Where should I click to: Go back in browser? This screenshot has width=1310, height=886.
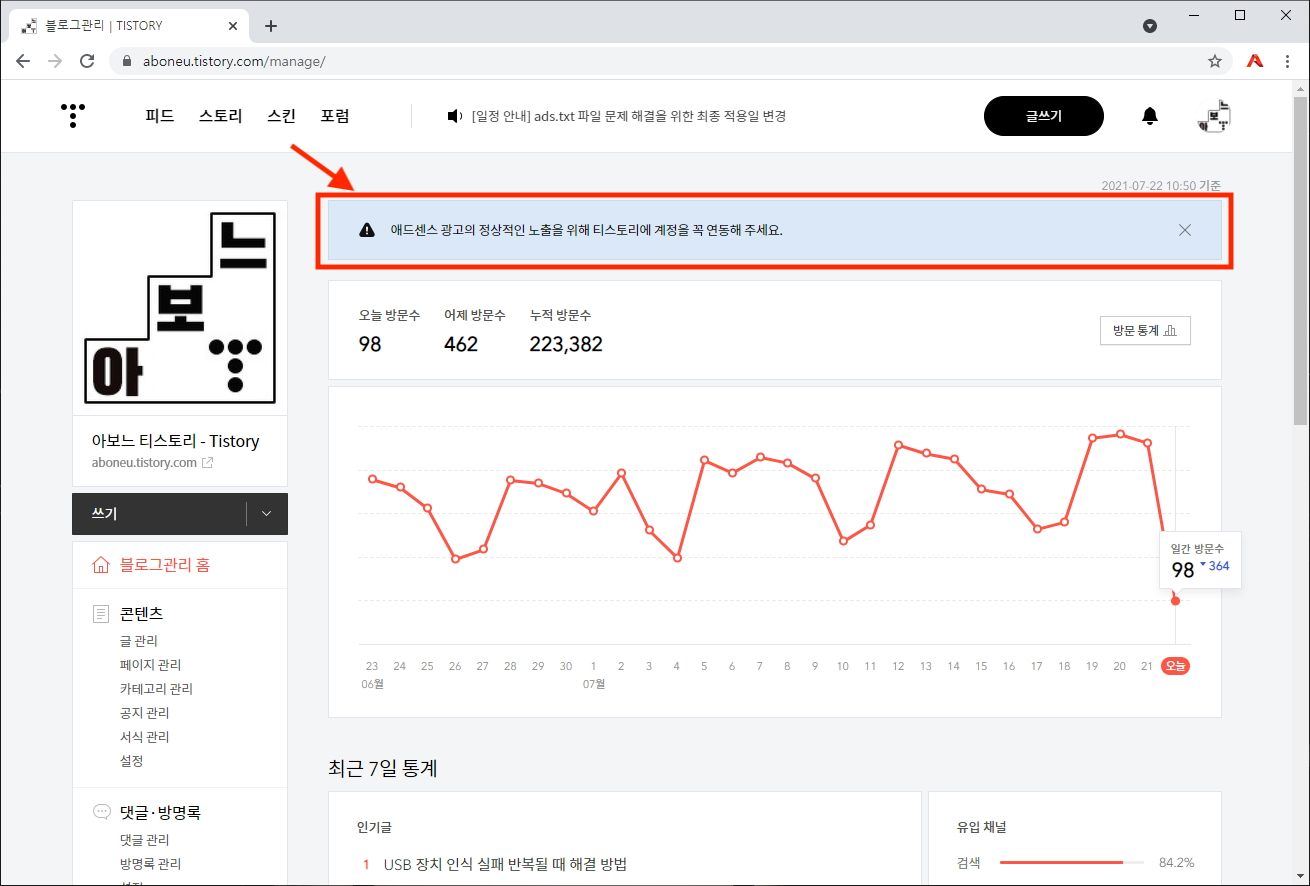[x=22, y=61]
